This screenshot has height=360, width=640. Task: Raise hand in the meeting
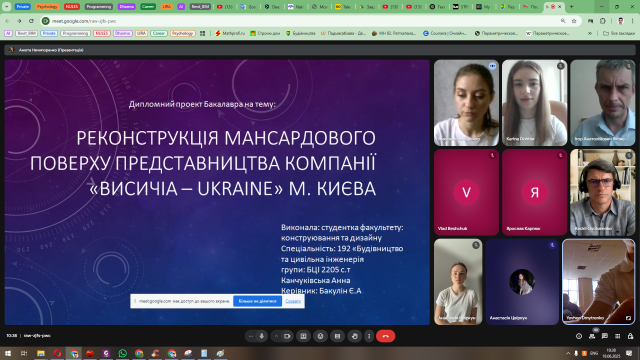click(354, 336)
